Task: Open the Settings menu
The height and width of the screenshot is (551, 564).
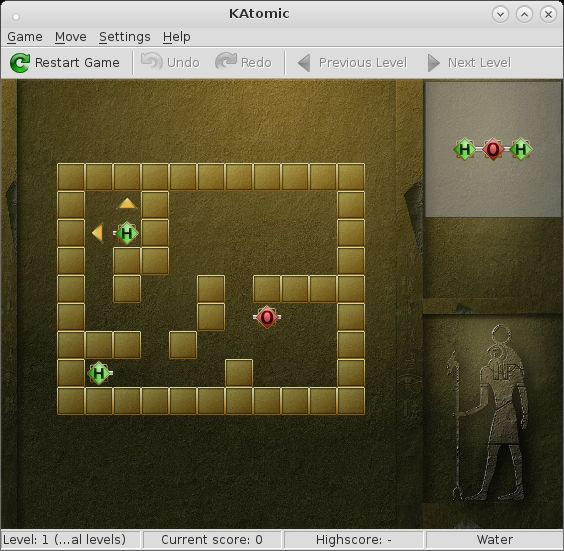Action: click(x=125, y=37)
